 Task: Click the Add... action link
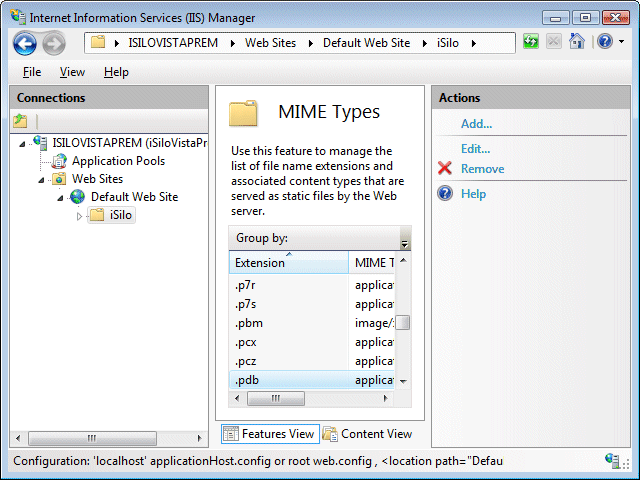pyautogui.click(x=476, y=124)
